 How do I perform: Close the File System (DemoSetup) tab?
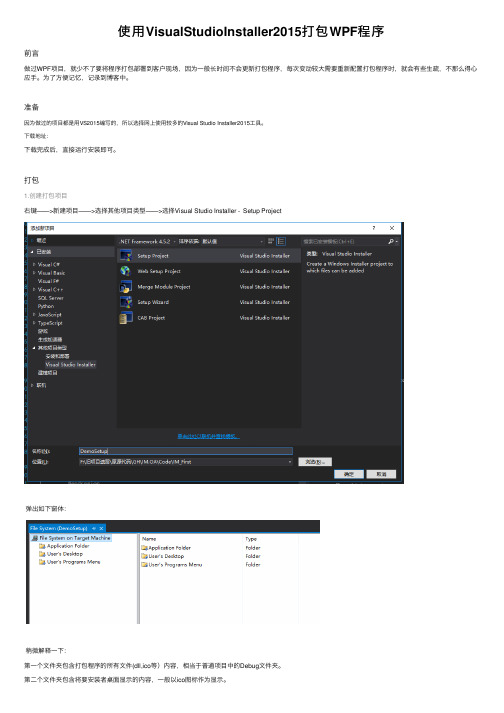[101, 528]
